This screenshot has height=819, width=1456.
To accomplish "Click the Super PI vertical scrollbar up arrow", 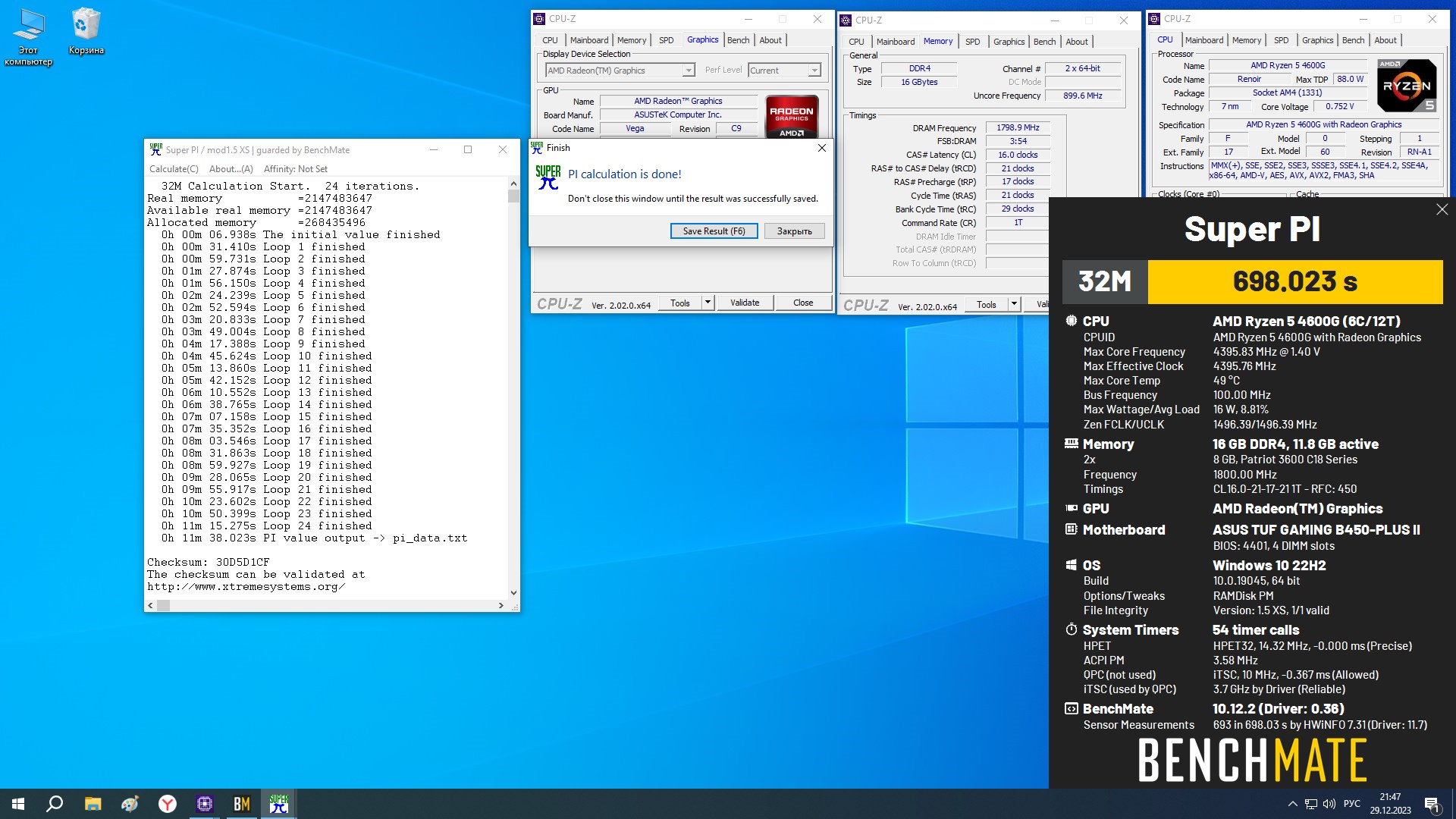I will pos(513,184).
